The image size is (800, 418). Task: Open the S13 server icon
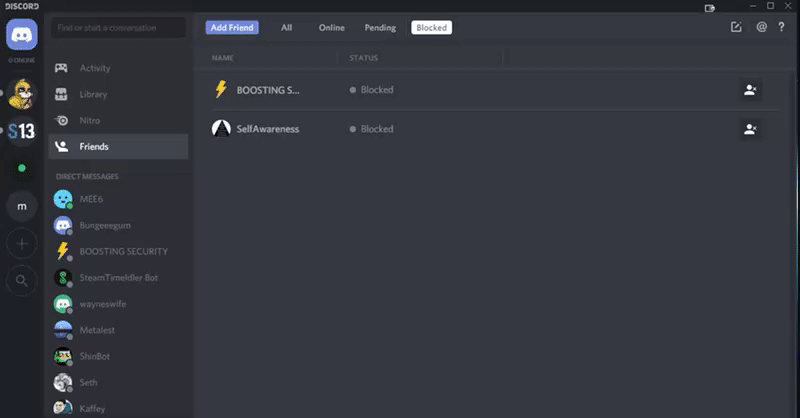[x=22, y=131]
